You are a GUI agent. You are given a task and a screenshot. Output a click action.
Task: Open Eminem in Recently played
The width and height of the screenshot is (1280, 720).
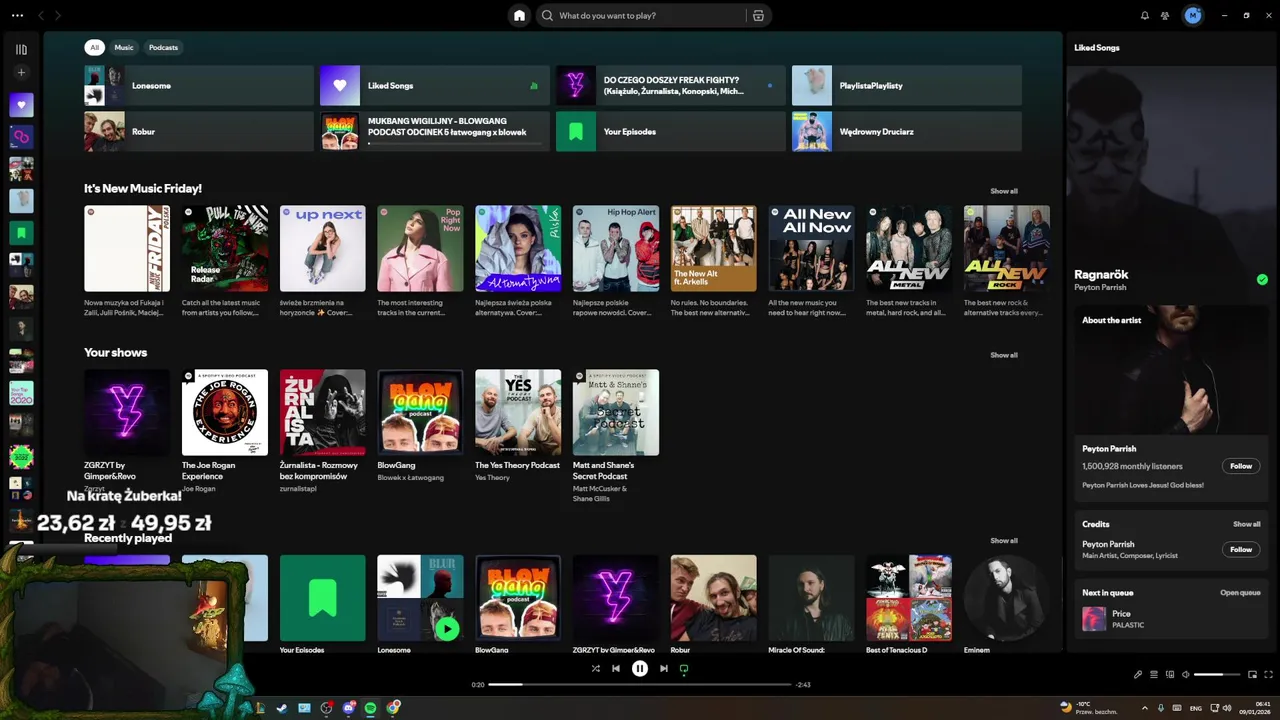[1006, 605]
